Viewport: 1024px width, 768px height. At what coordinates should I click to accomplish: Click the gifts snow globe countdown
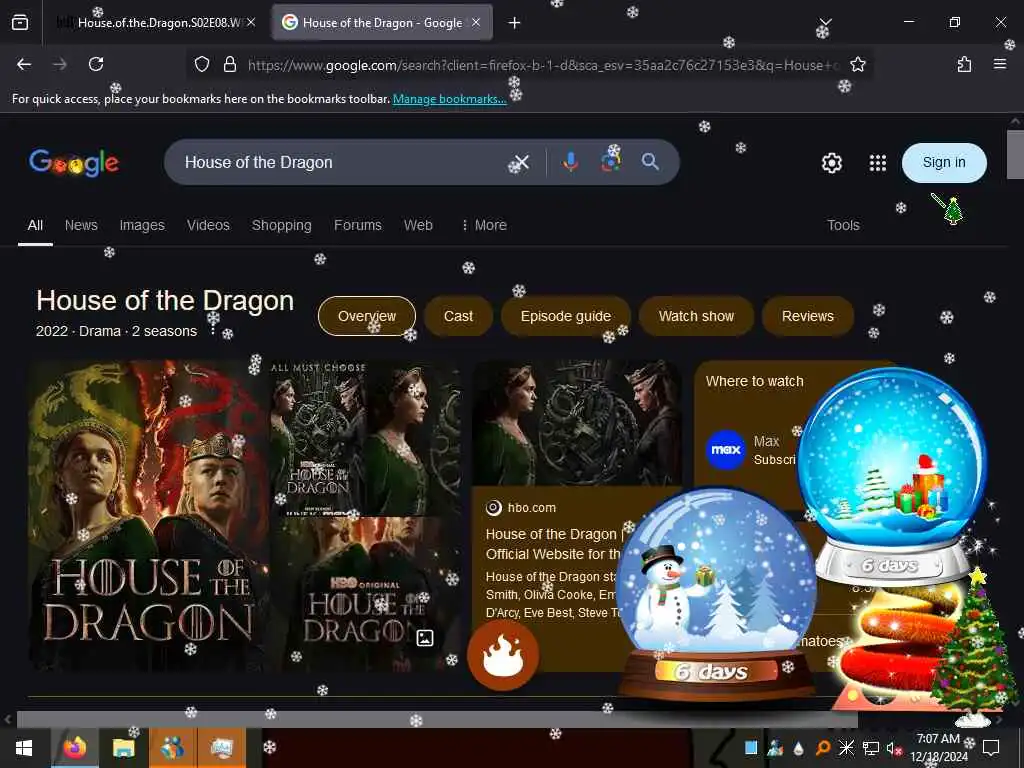tap(891, 473)
